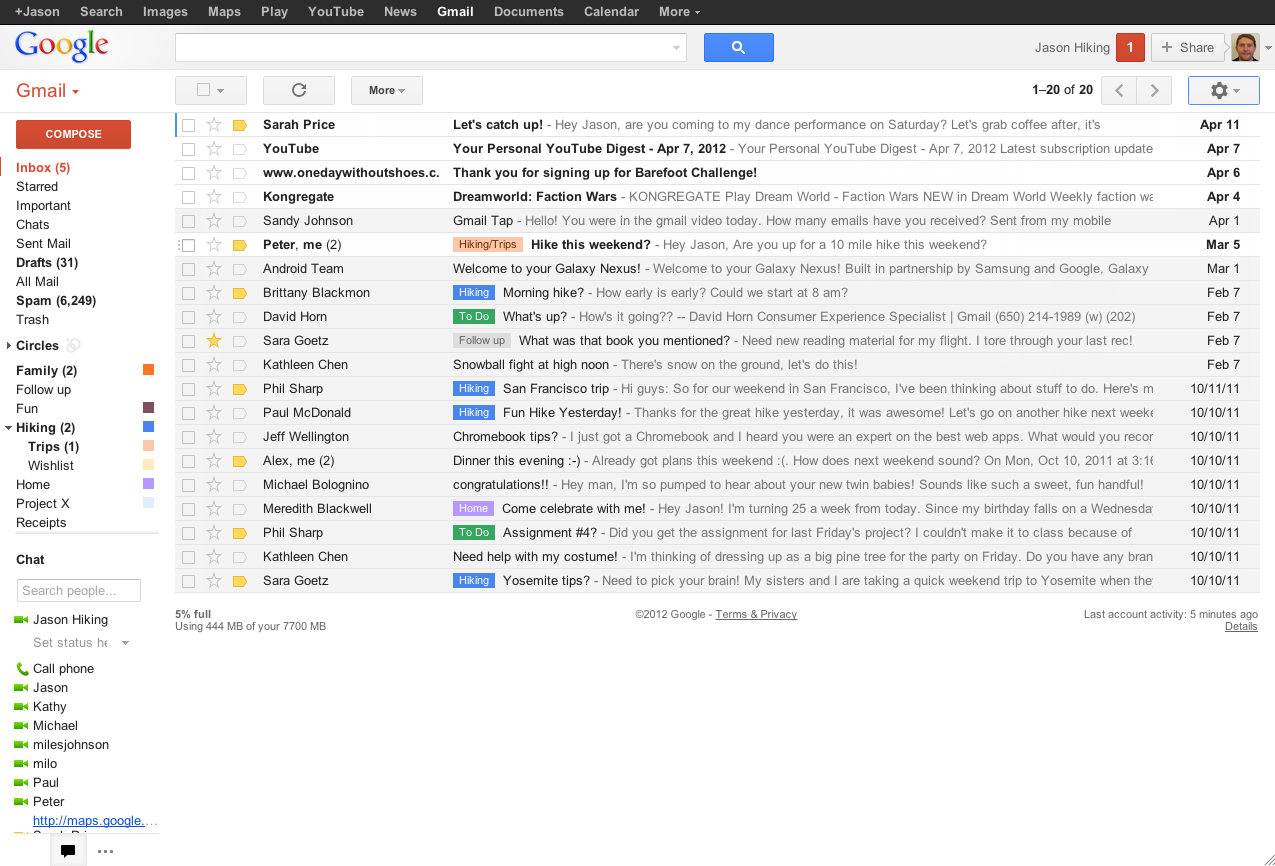Check the Kongregate email checkbox
Image resolution: width=1275 pixels, height=866 pixels.
tap(188, 197)
